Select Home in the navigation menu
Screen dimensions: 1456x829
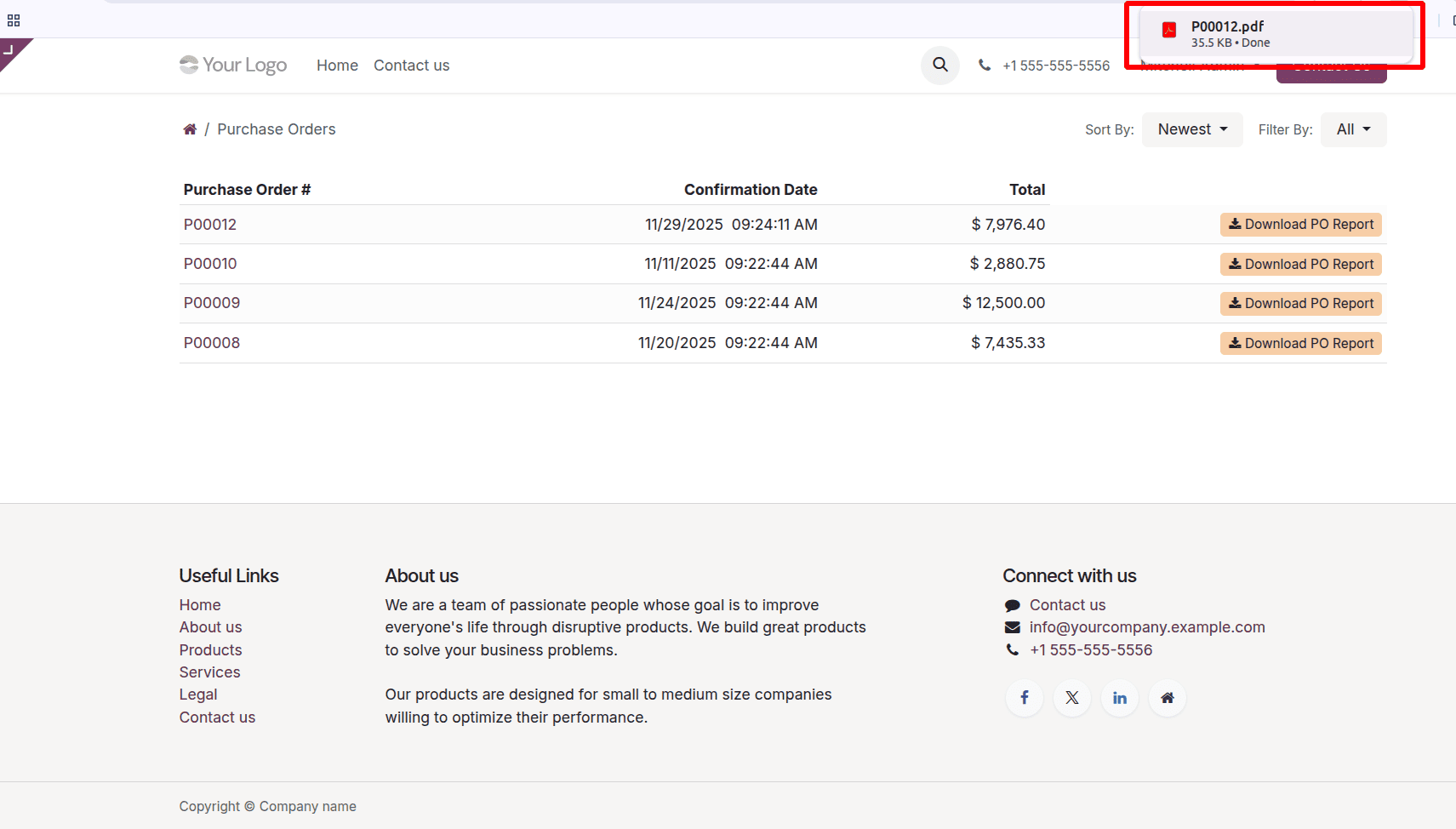[337, 65]
